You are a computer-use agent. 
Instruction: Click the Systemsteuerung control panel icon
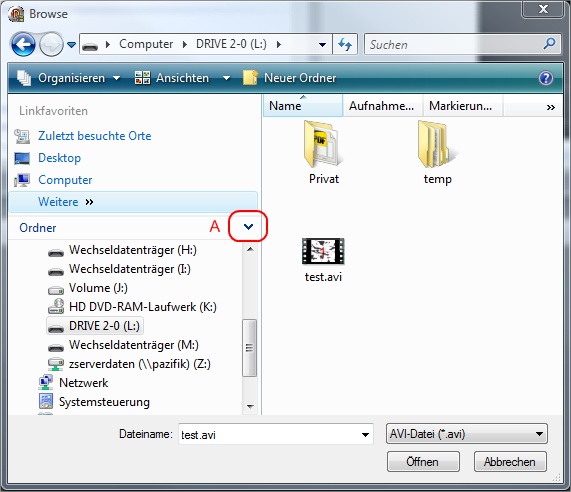tap(46, 401)
